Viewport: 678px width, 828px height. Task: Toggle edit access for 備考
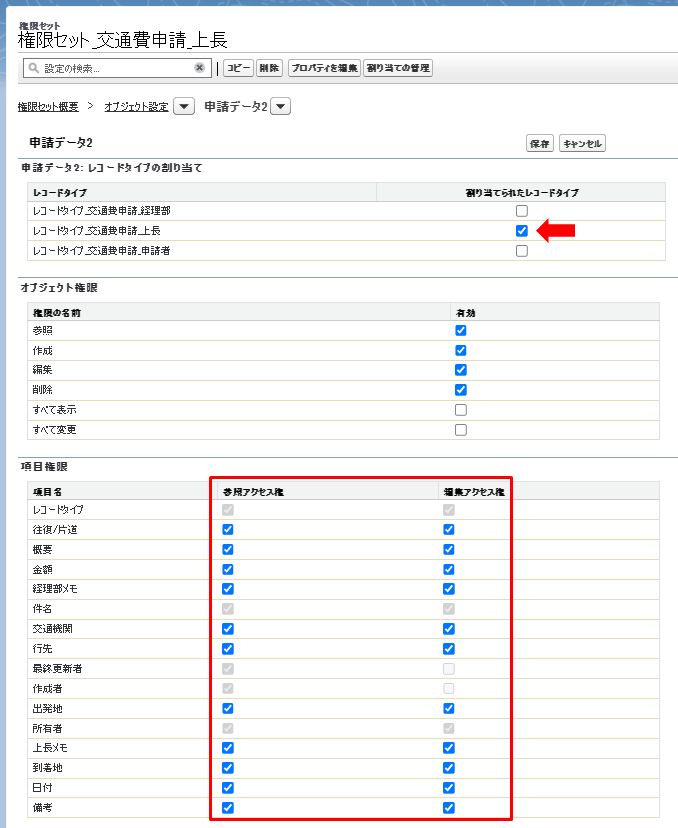coord(448,808)
